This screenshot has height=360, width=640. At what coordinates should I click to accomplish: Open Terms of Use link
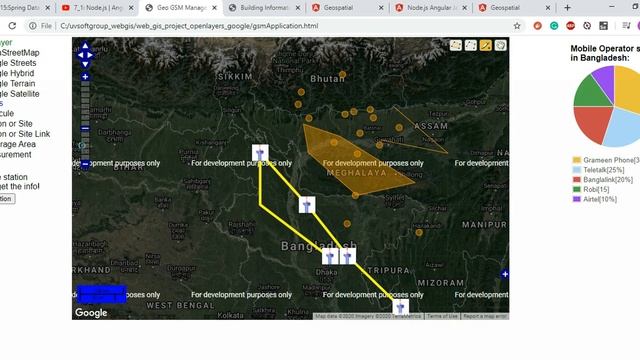(442, 316)
